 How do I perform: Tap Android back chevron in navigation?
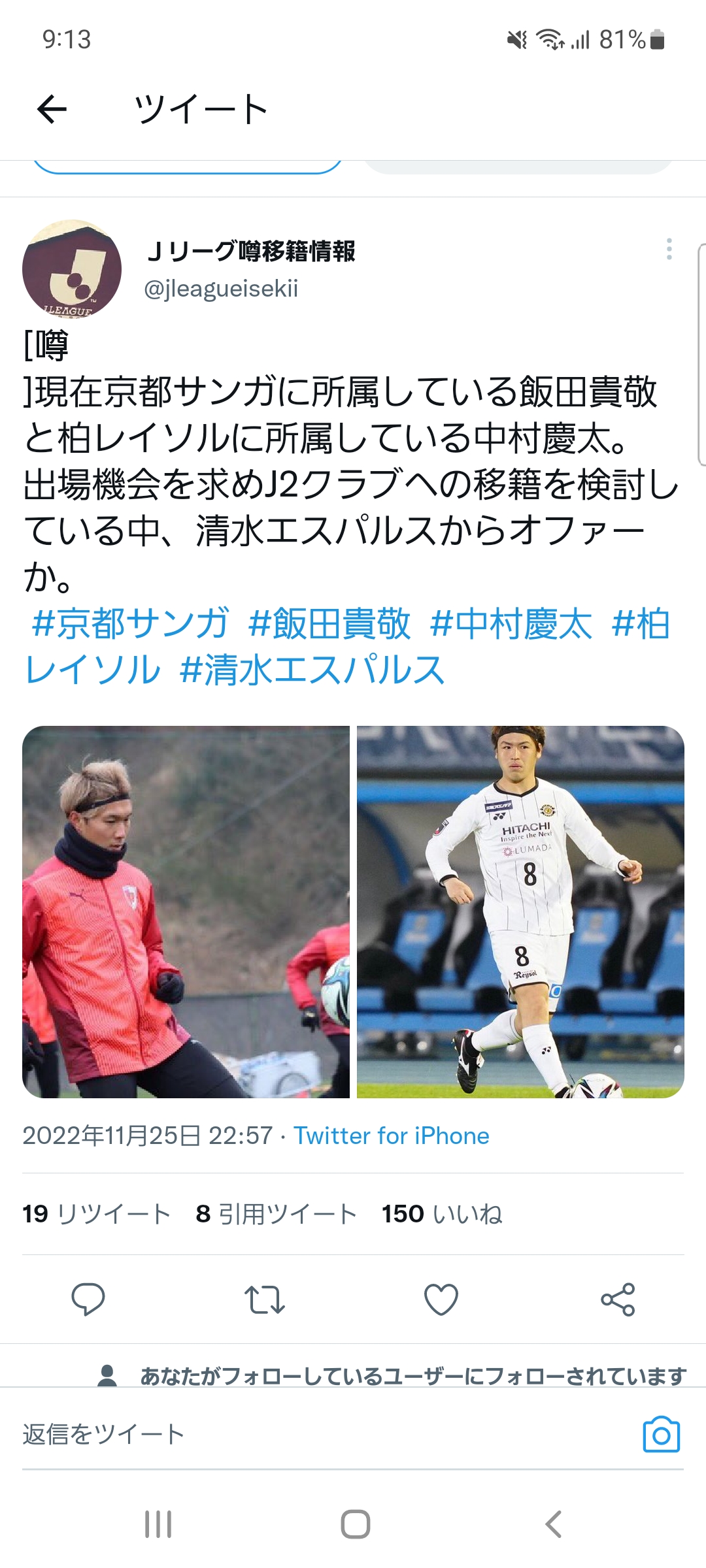[553, 1524]
